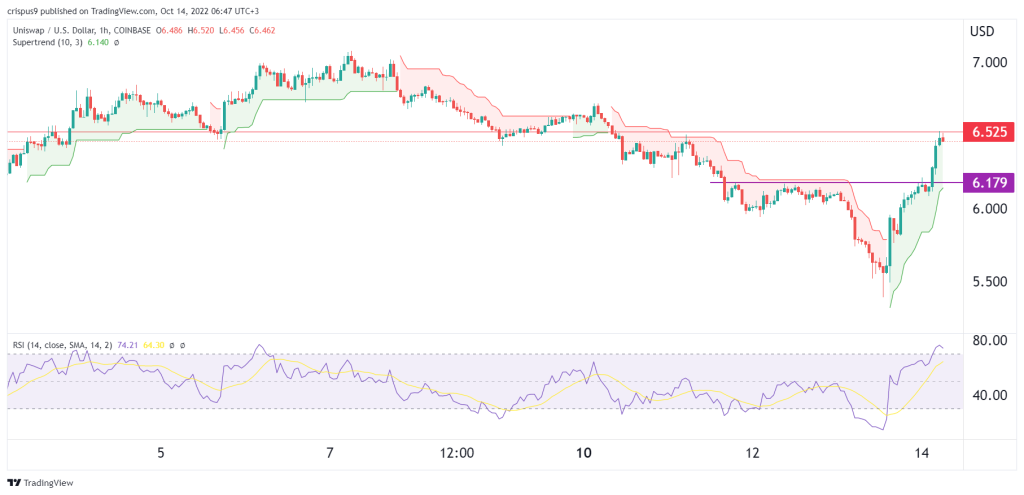Click the purple 6.179 price label
Image resolution: width=1024 pixels, height=495 pixels.
click(x=987, y=183)
